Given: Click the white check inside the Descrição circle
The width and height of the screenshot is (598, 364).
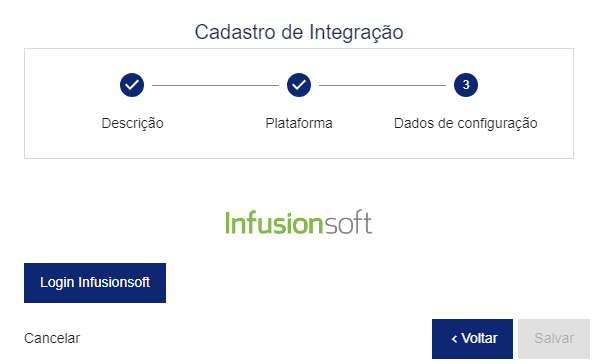Looking at the screenshot, I should (x=132, y=85).
